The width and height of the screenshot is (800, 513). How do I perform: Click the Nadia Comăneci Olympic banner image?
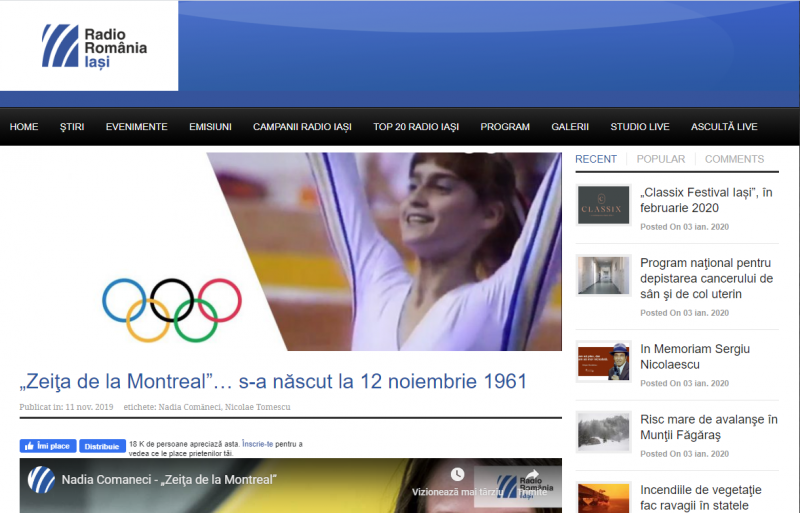[x=290, y=252]
